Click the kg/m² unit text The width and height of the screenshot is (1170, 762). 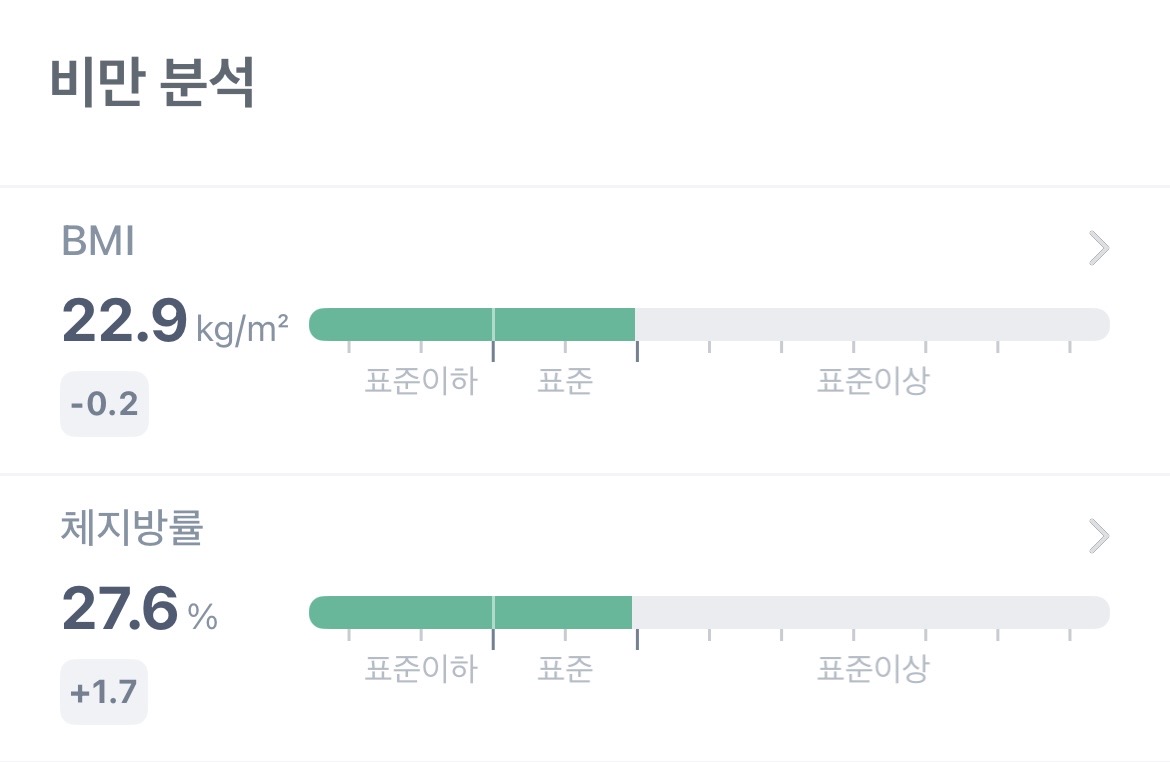click(x=243, y=327)
